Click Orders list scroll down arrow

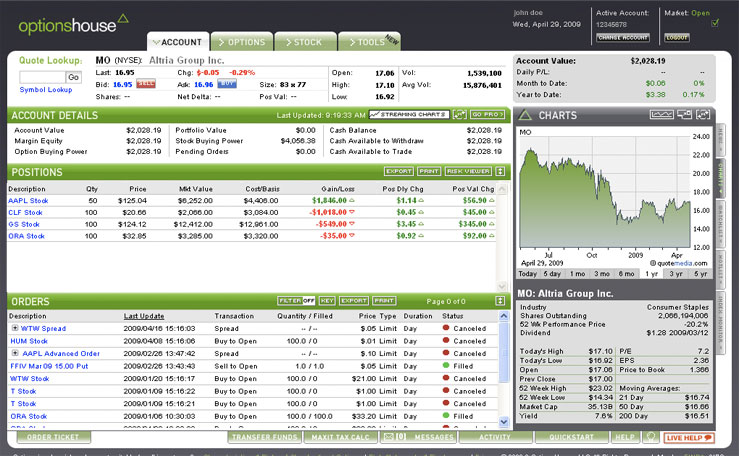(x=503, y=422)
